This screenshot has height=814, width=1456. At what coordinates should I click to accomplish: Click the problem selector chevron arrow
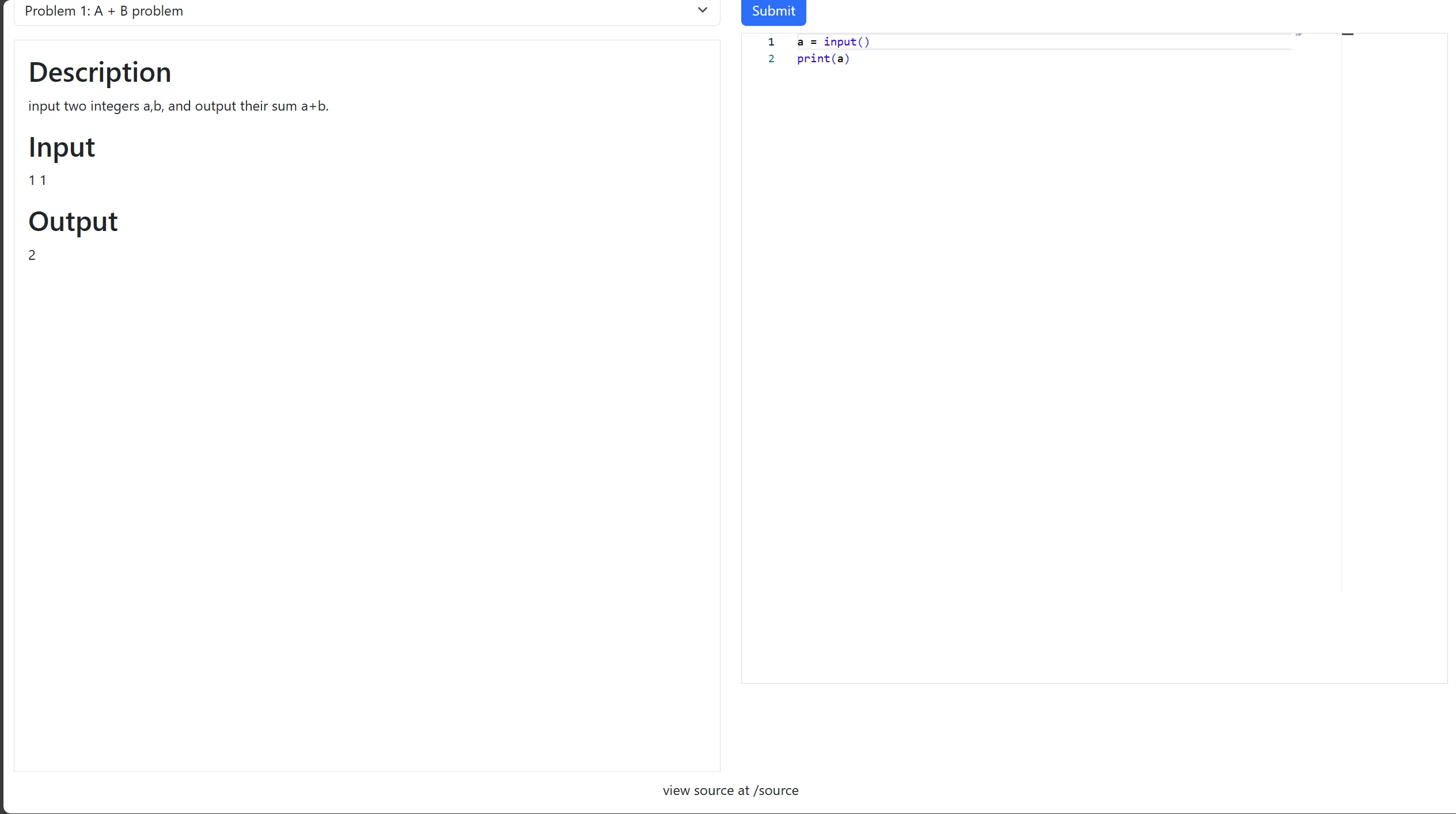(x=702, y=10)
